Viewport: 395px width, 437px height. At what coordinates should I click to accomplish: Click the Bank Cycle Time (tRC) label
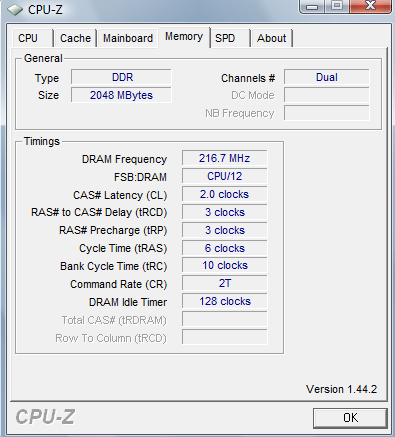click(114, 267)
